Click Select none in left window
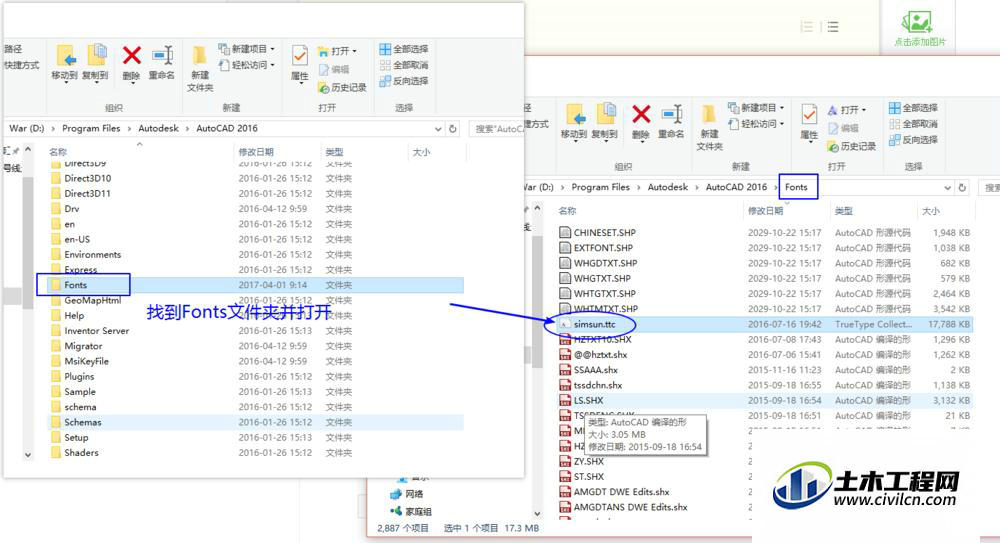Viewport: 1000px width, 543px height. (404, 65)
